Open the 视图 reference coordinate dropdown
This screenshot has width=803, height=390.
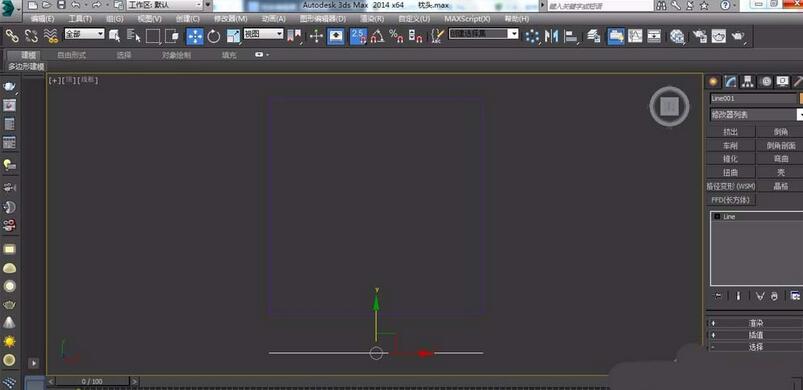(263, 34)
